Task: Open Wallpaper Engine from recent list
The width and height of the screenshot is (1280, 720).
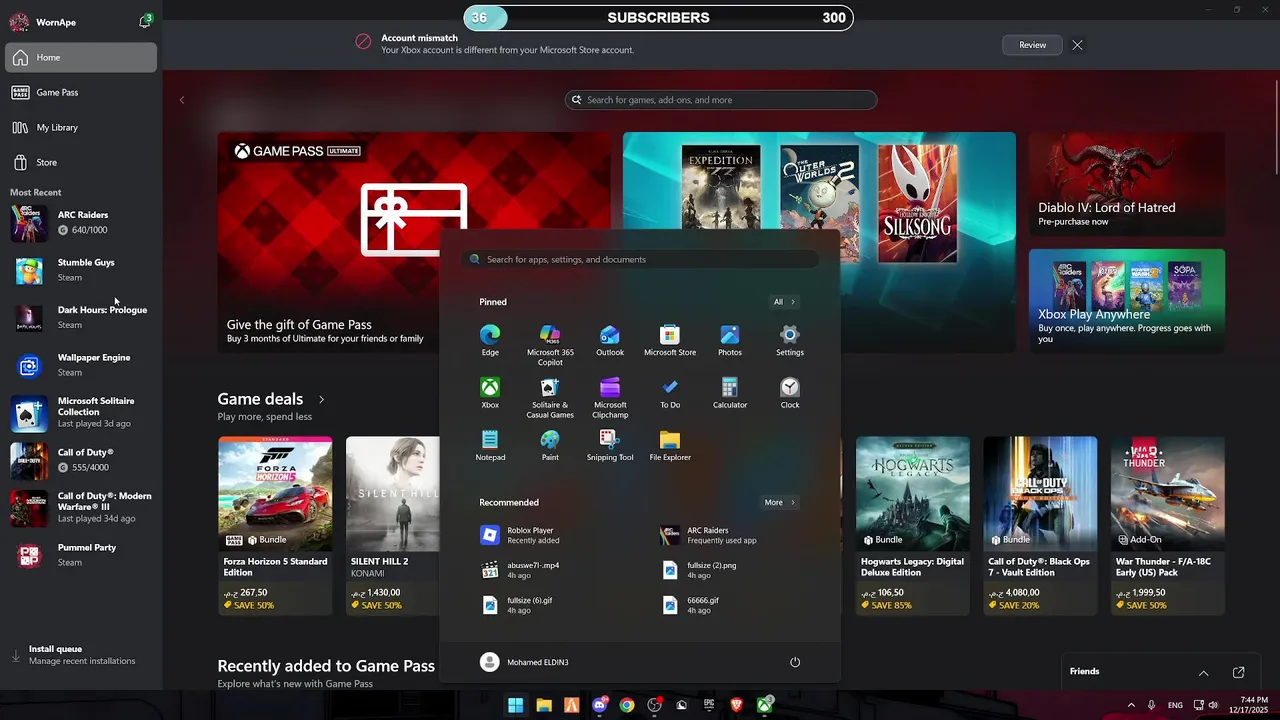Action: (x=81, y=365)
